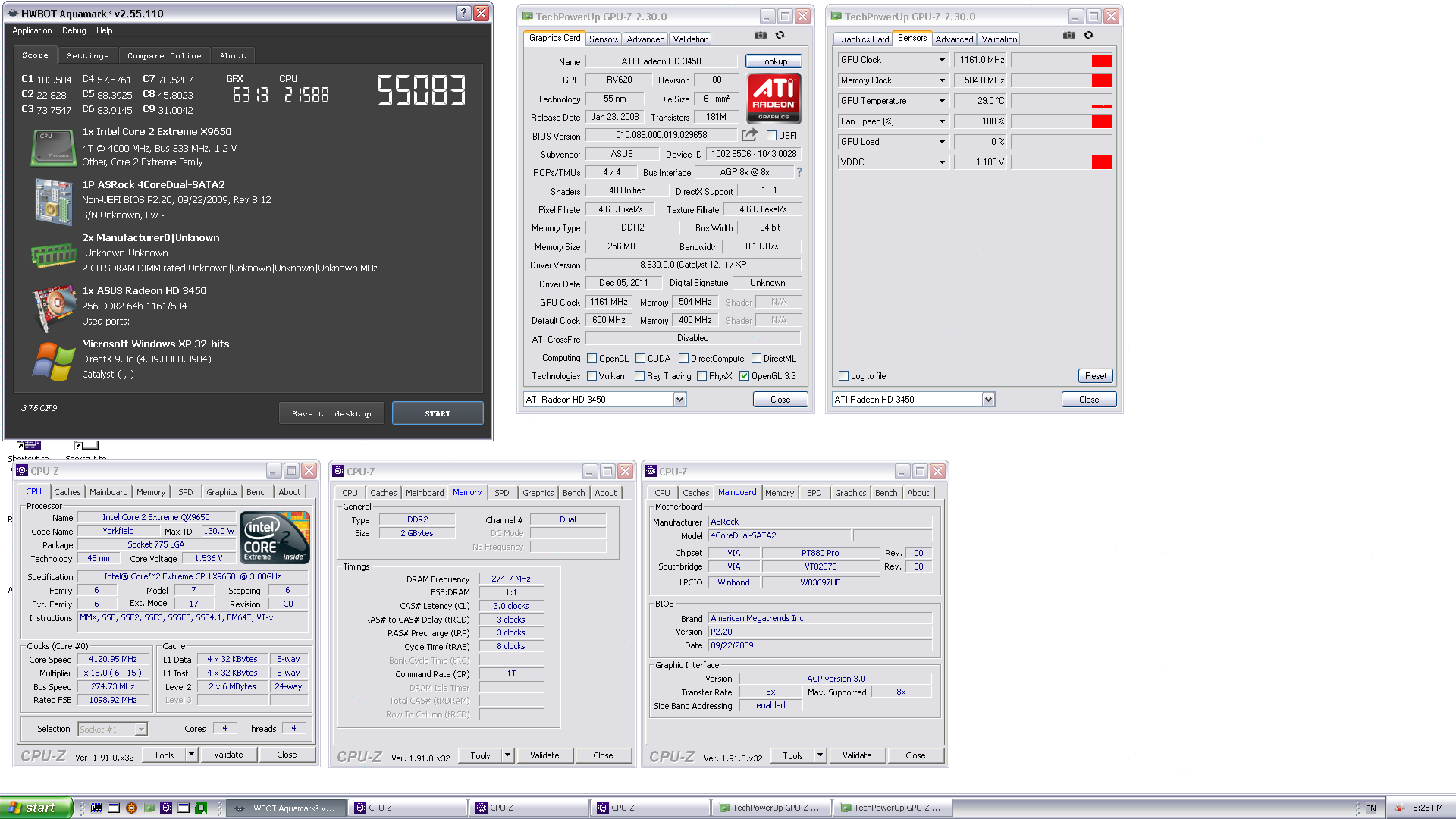
Task: Open Memory Clock sensor dropdown
Action: tap(943, 80)
